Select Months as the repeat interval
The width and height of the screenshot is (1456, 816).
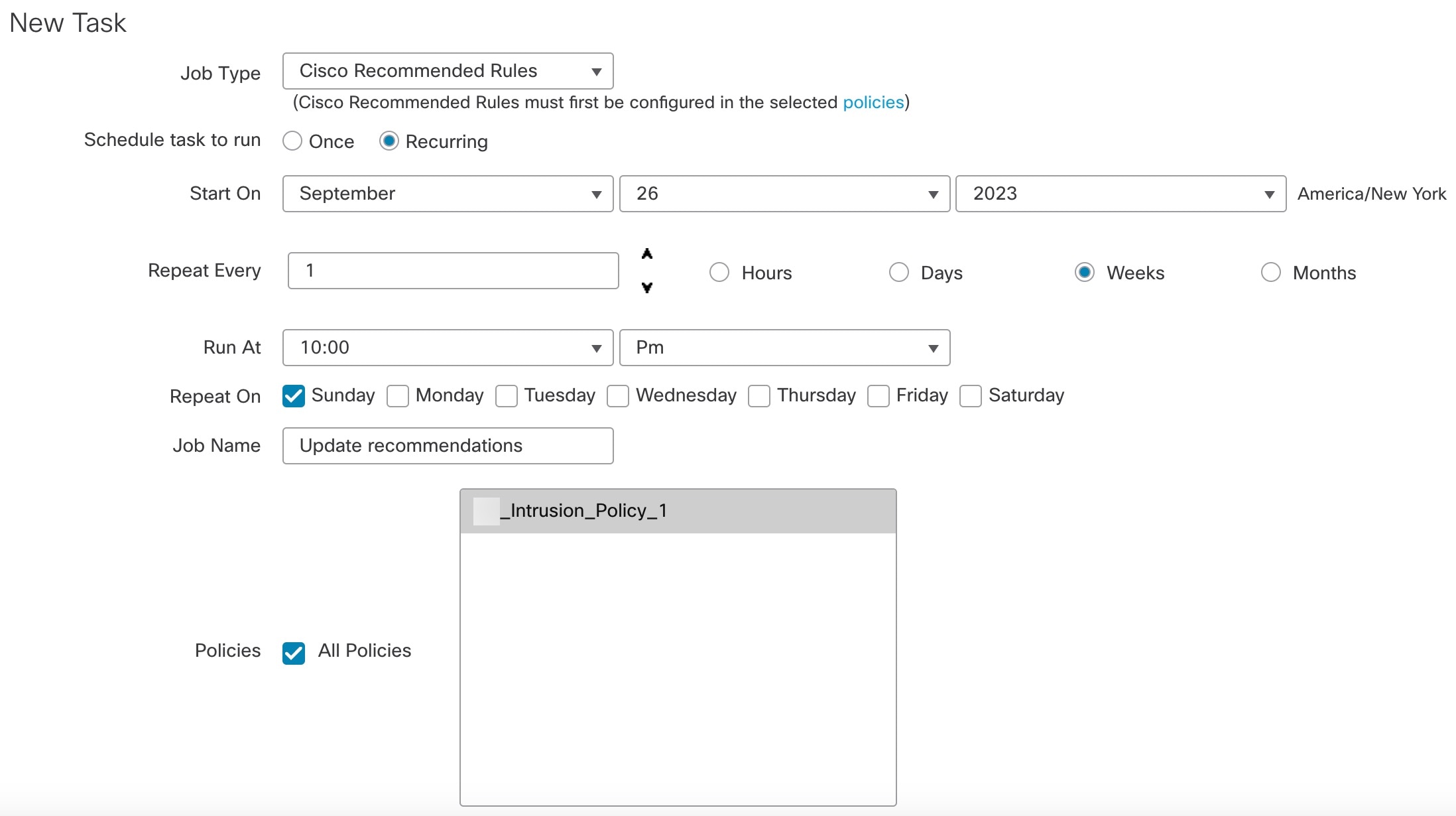point(1270,272)
